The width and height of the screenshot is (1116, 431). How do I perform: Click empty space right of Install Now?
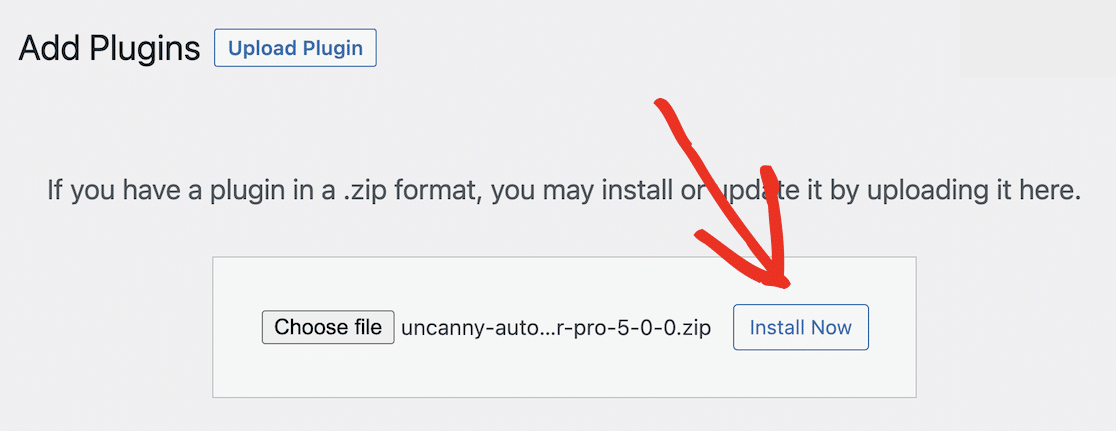pos(892,327)
